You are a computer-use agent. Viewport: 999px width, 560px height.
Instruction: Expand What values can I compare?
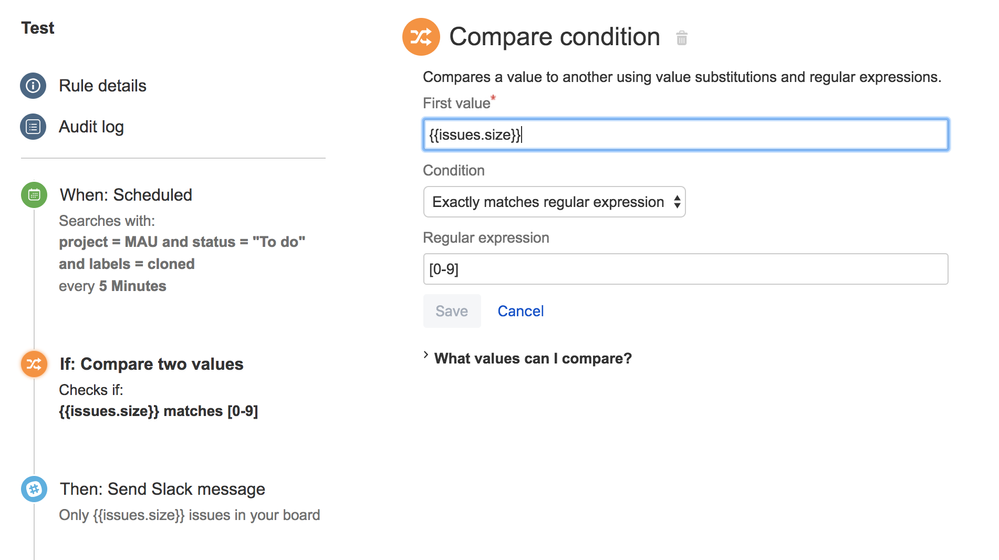coord(532,358)
